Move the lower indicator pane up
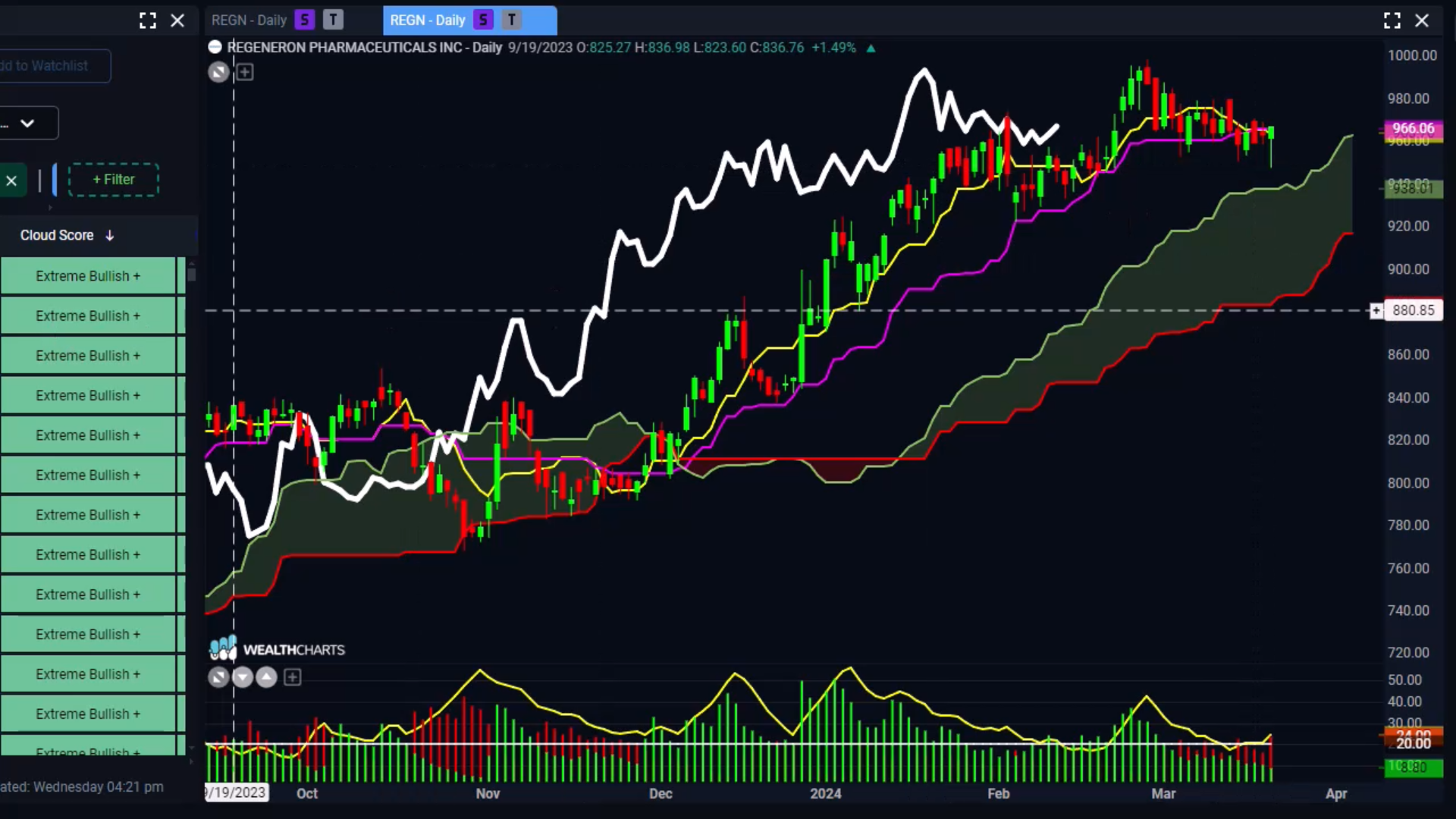Viewport: 1456px width, 819px height. (267, 676)
